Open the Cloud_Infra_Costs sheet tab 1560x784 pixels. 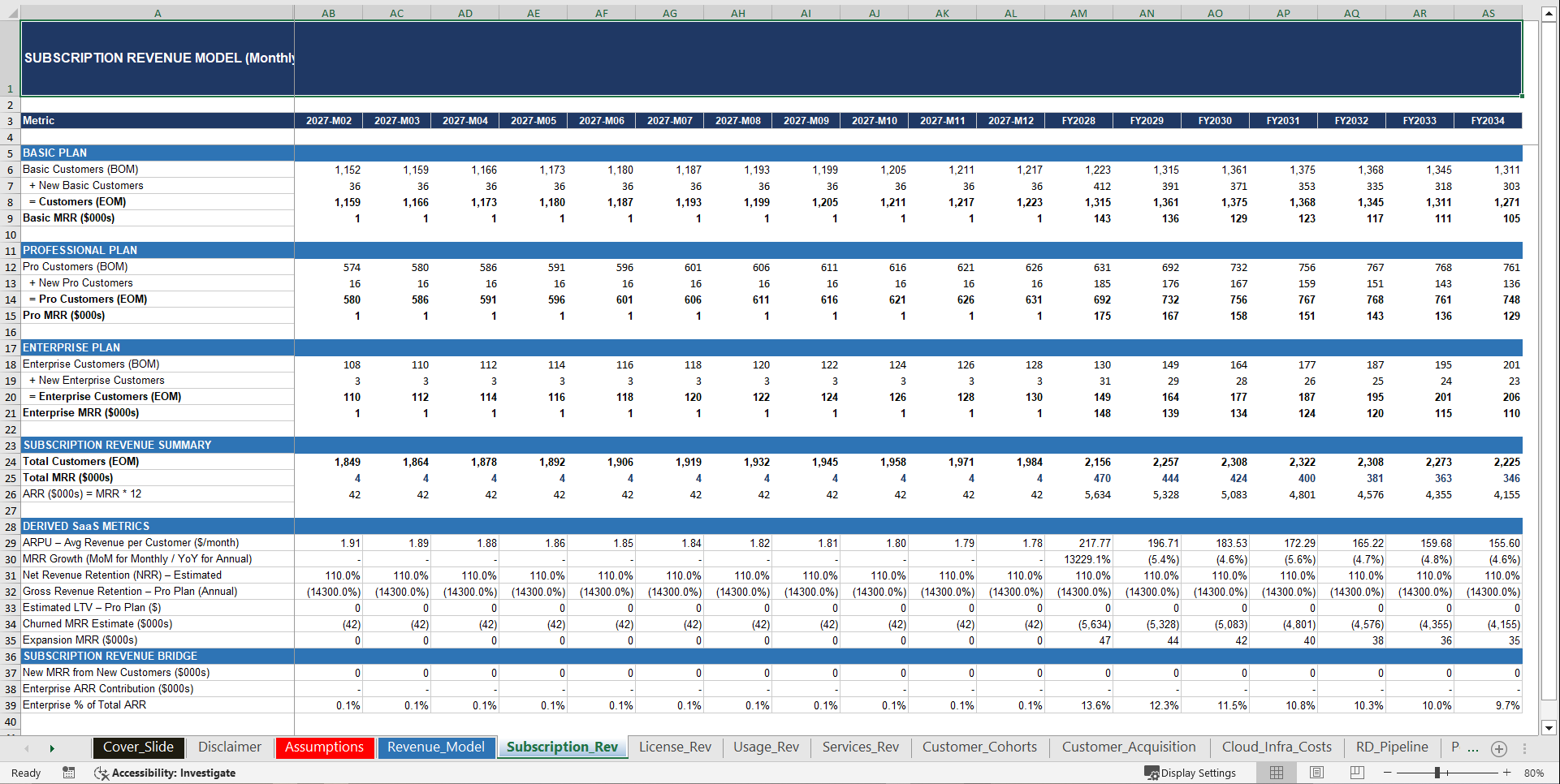click(1277, 747)
